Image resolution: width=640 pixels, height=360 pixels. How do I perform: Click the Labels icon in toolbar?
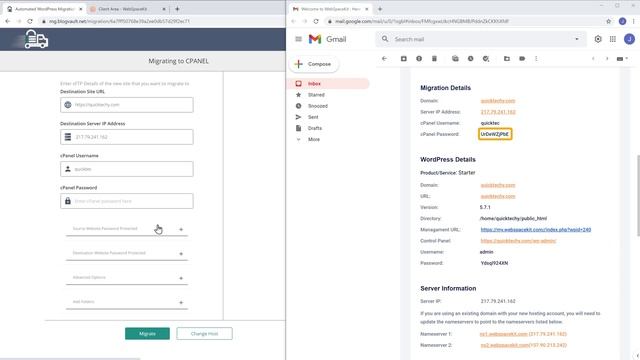tap(522, 59)
